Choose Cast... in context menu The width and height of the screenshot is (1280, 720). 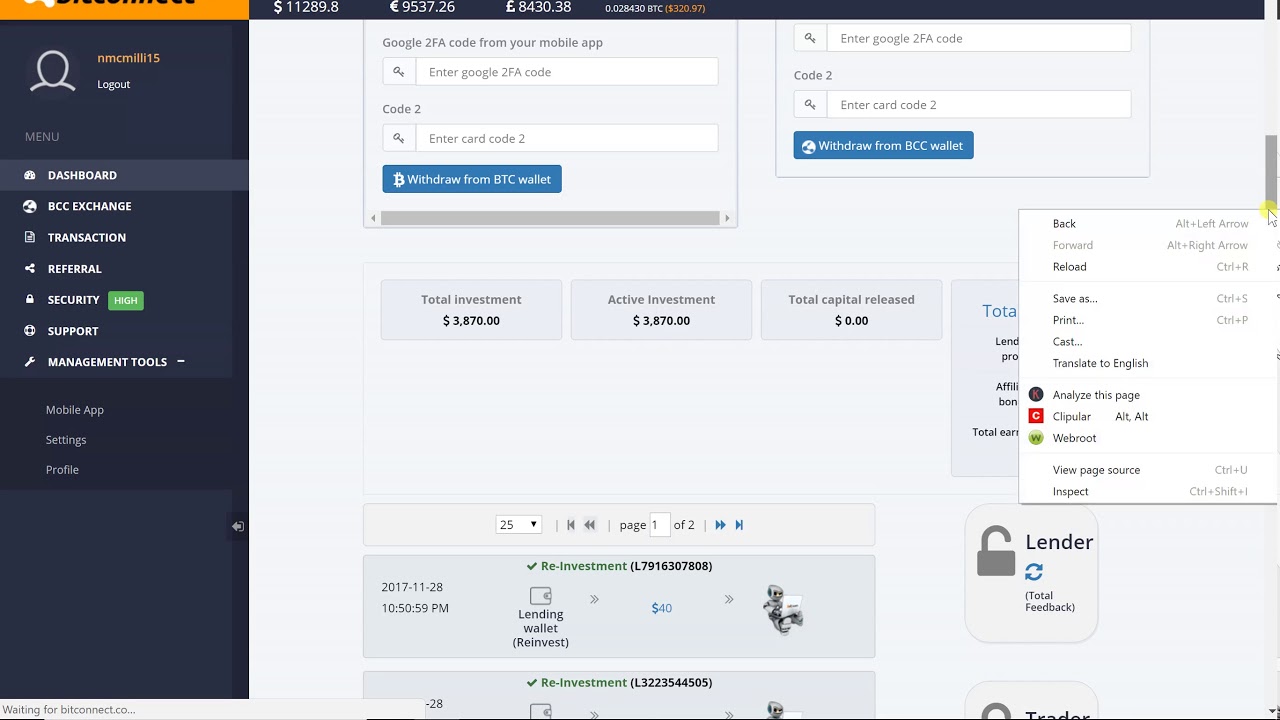click(1149, 342)
